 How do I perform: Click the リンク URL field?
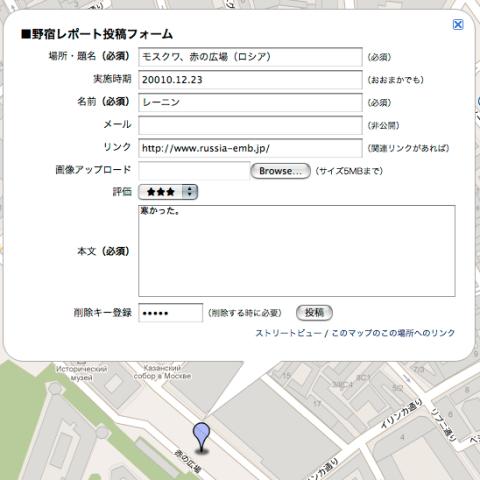(250, 148)
